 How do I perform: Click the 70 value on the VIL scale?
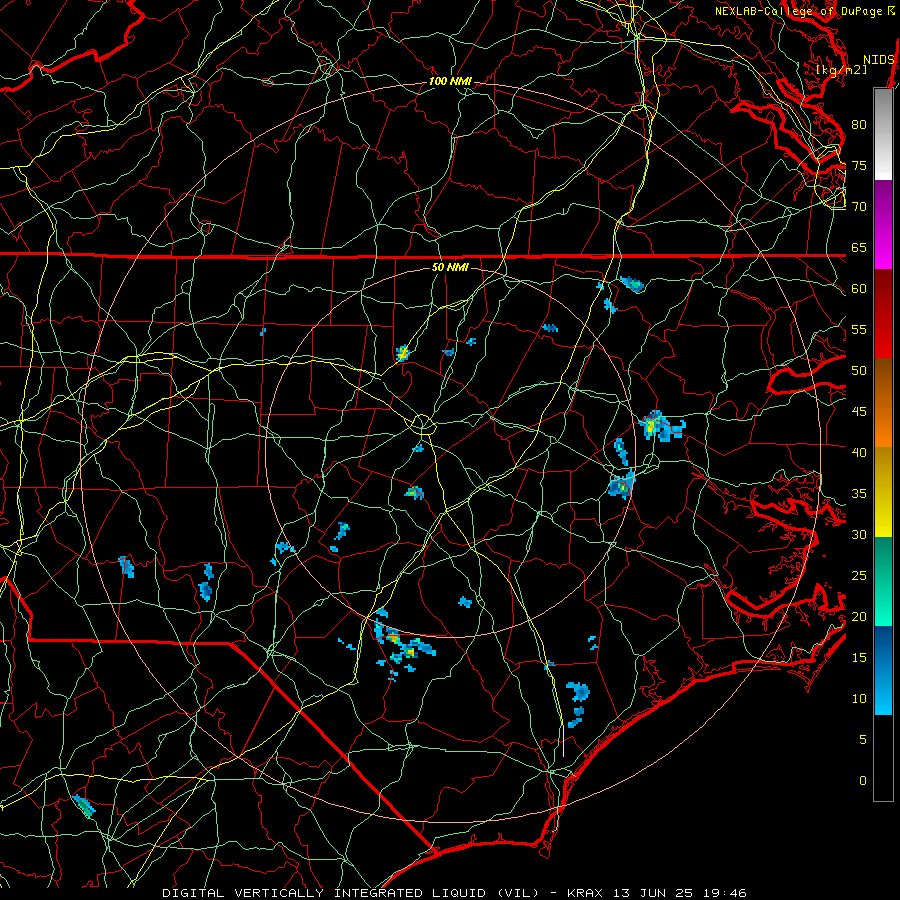click(x=859, y=207)
